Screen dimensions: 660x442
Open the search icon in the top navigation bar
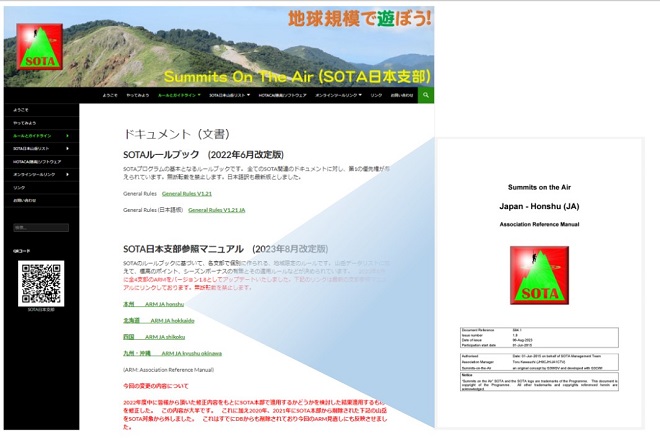pyautogui.click(x=426, y=95)
